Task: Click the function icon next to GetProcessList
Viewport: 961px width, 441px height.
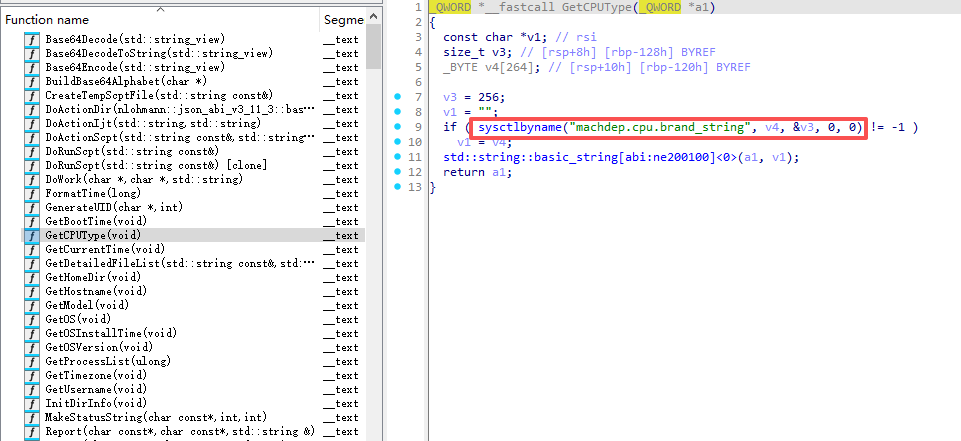Action: tap(31, 361)
